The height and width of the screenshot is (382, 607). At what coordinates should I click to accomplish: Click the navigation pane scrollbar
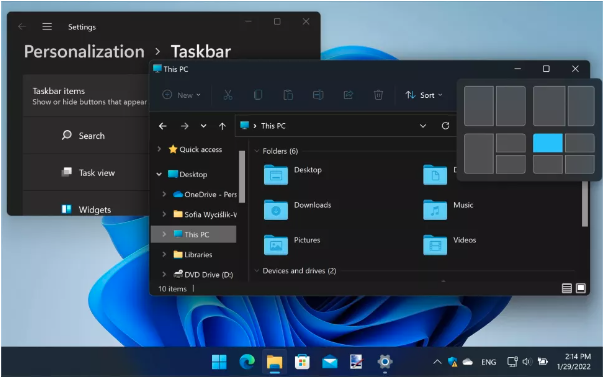point(242,176)
